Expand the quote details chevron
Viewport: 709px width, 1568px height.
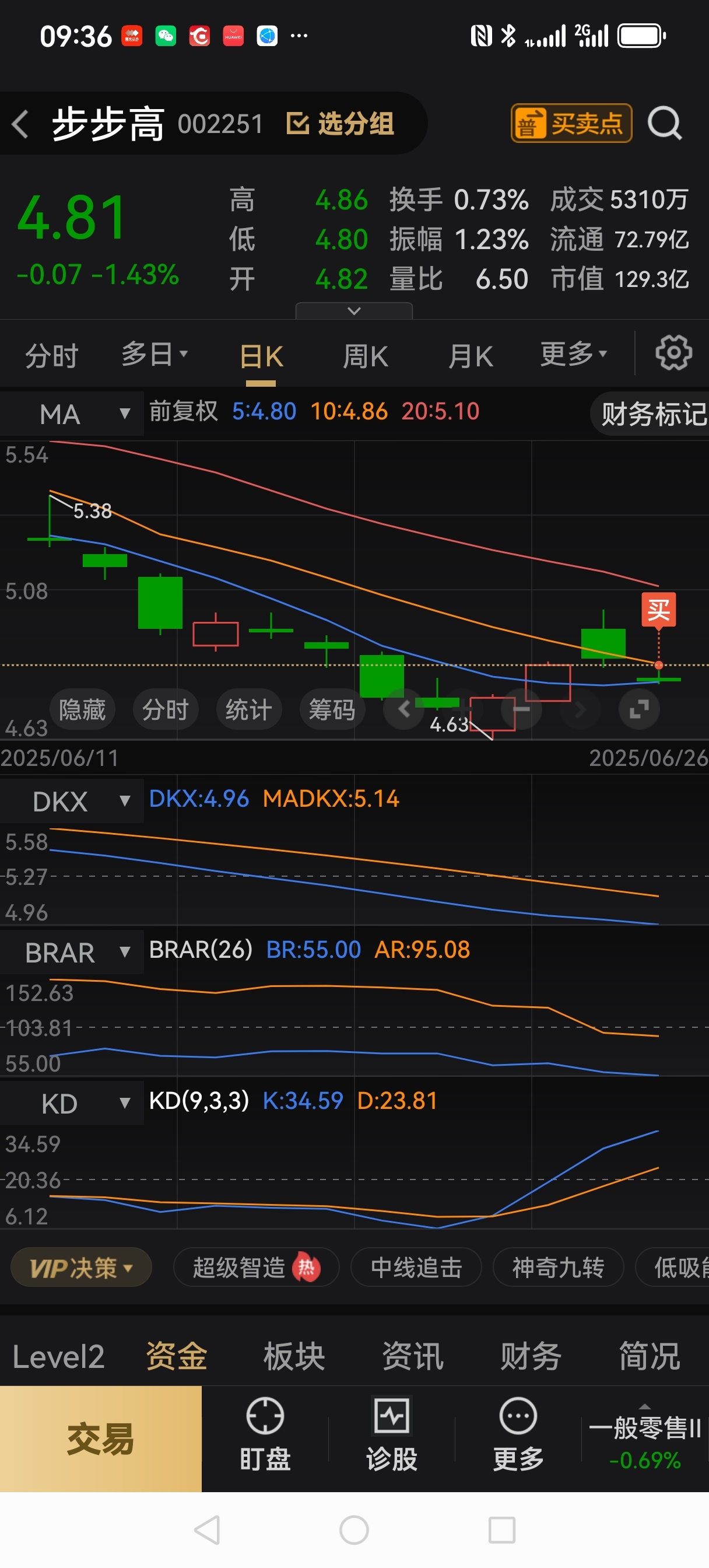point(353,311)
